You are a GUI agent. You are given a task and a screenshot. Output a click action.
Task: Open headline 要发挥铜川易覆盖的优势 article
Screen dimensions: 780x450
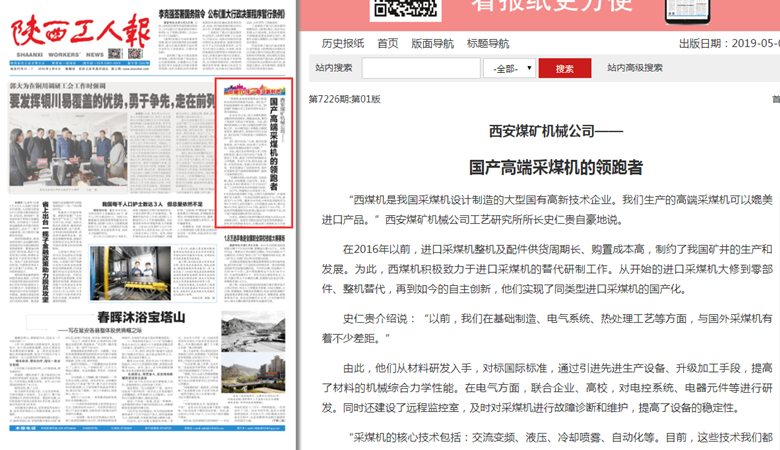(x=111, y=101)
